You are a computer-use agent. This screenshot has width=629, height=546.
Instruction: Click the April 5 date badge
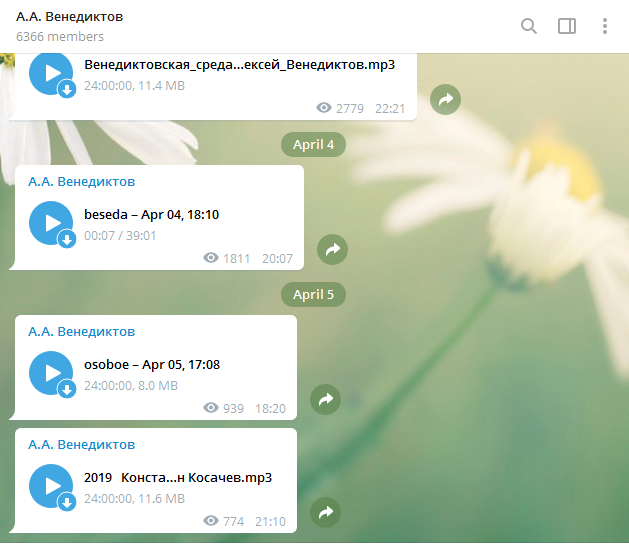coord(313,294)
